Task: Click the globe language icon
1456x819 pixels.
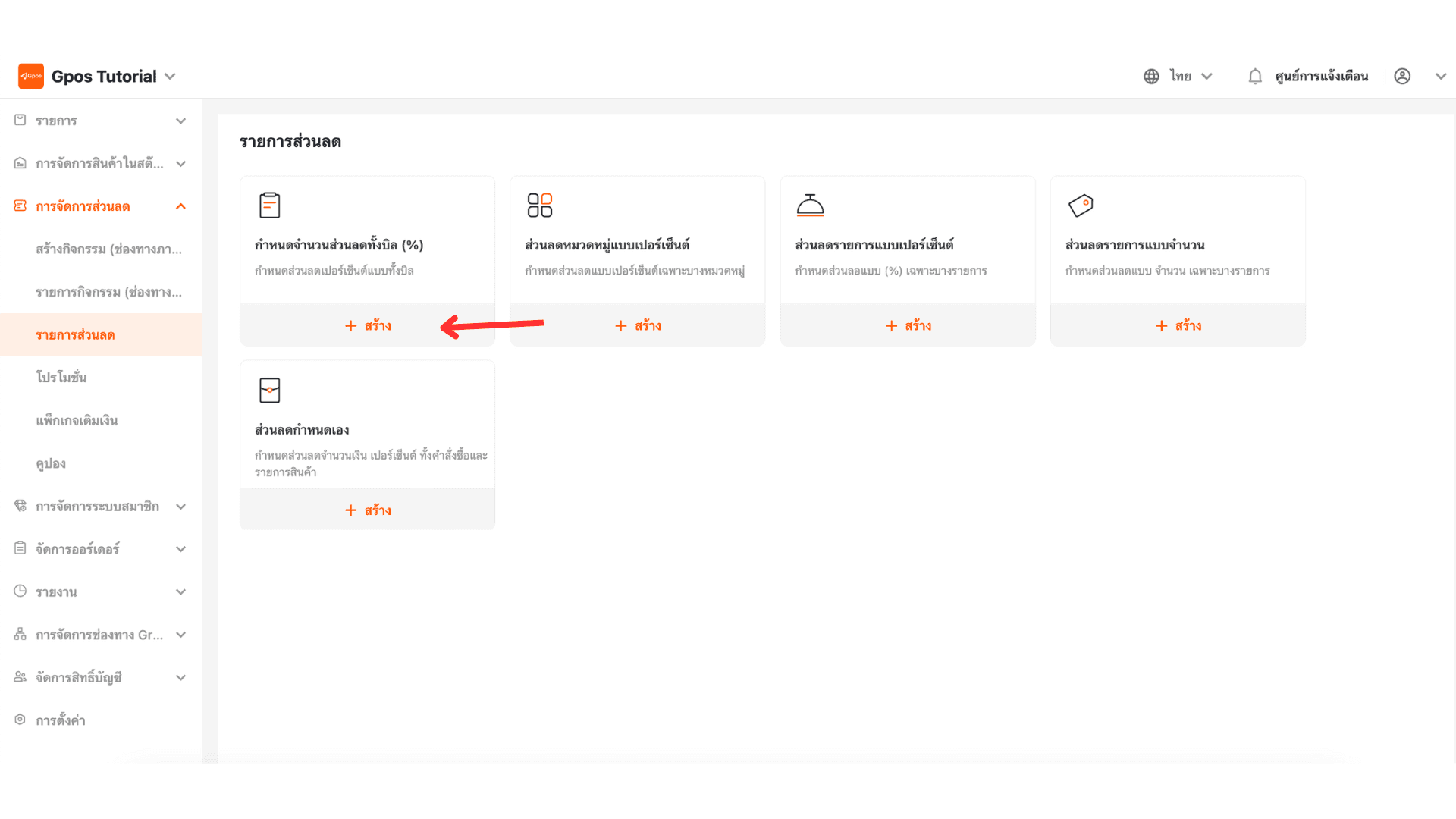Action: pos(1151,77)
